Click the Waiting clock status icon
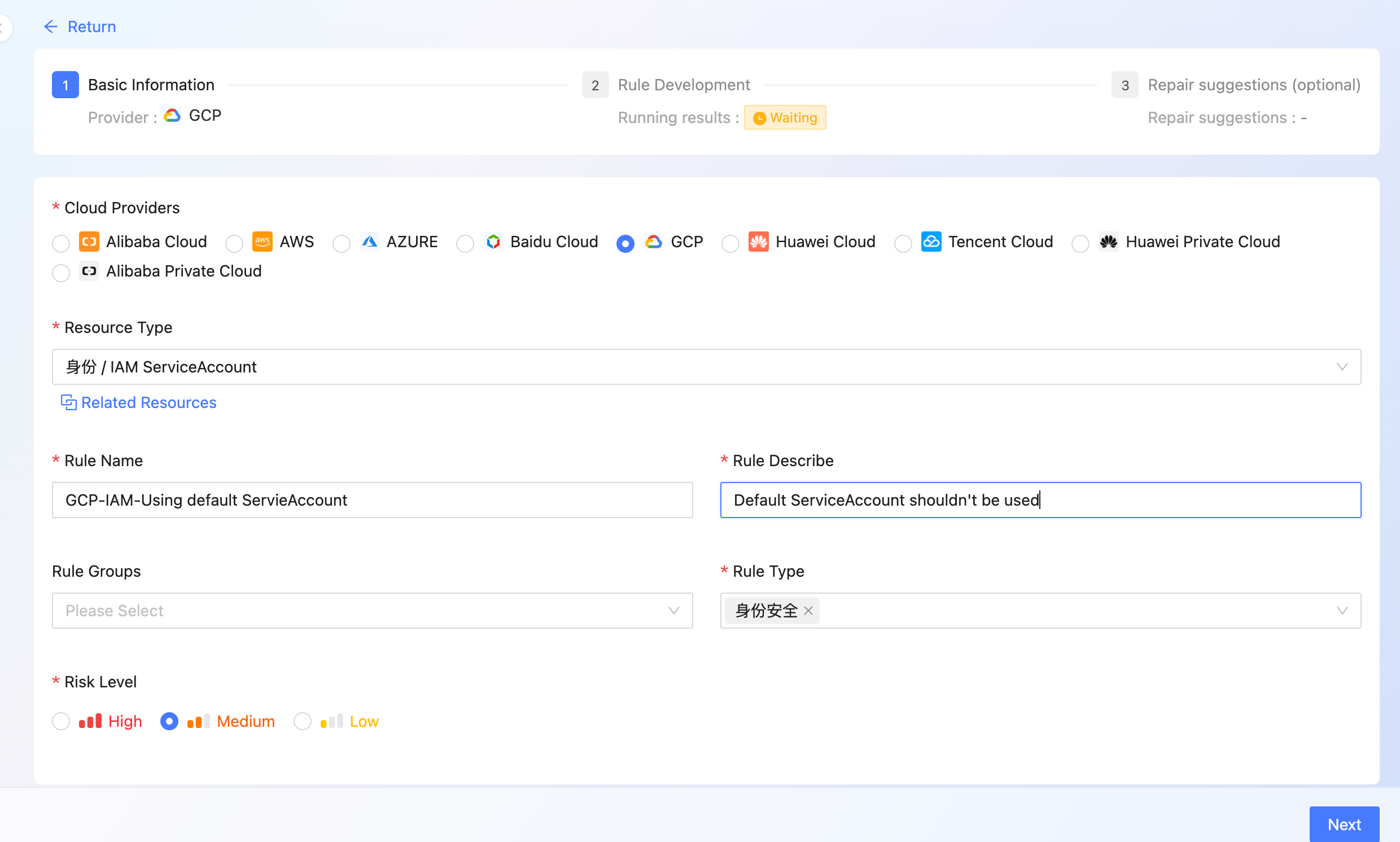Image resolution: width=1400 pixels, height=842 pixels. coord(759,118)
